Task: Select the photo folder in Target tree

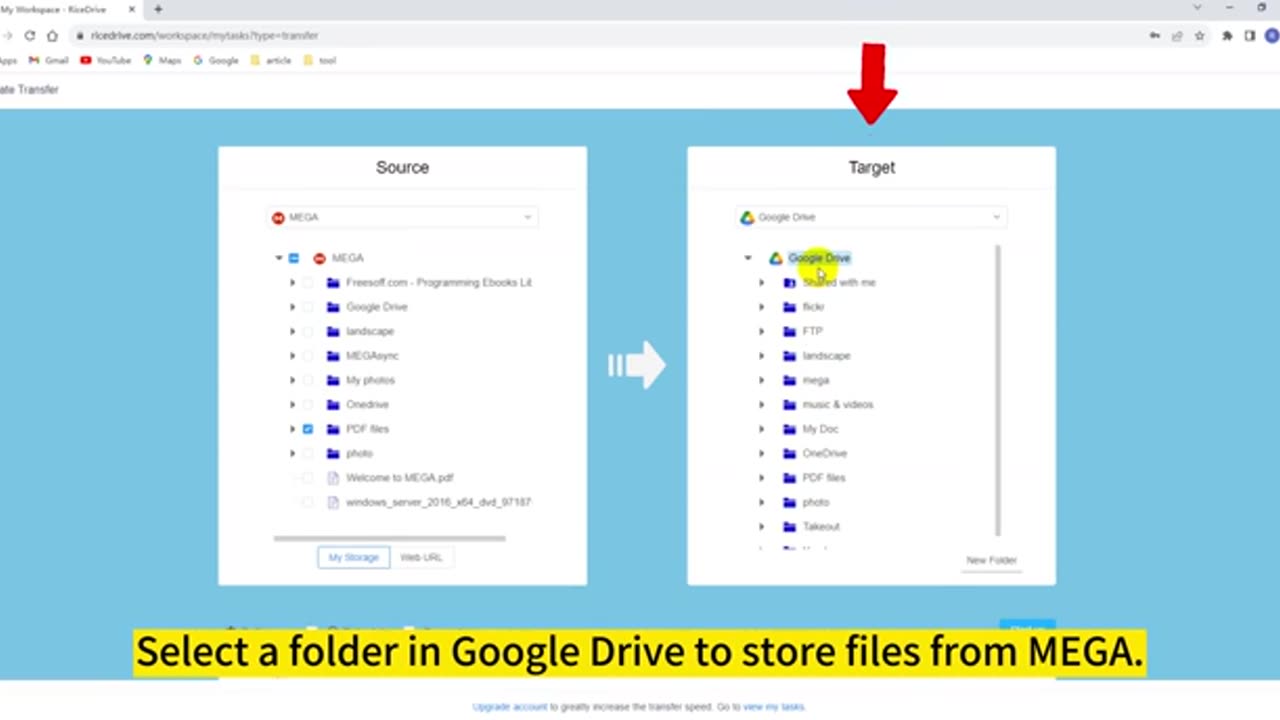Action: pyautogui.click(x=815, y=502)
